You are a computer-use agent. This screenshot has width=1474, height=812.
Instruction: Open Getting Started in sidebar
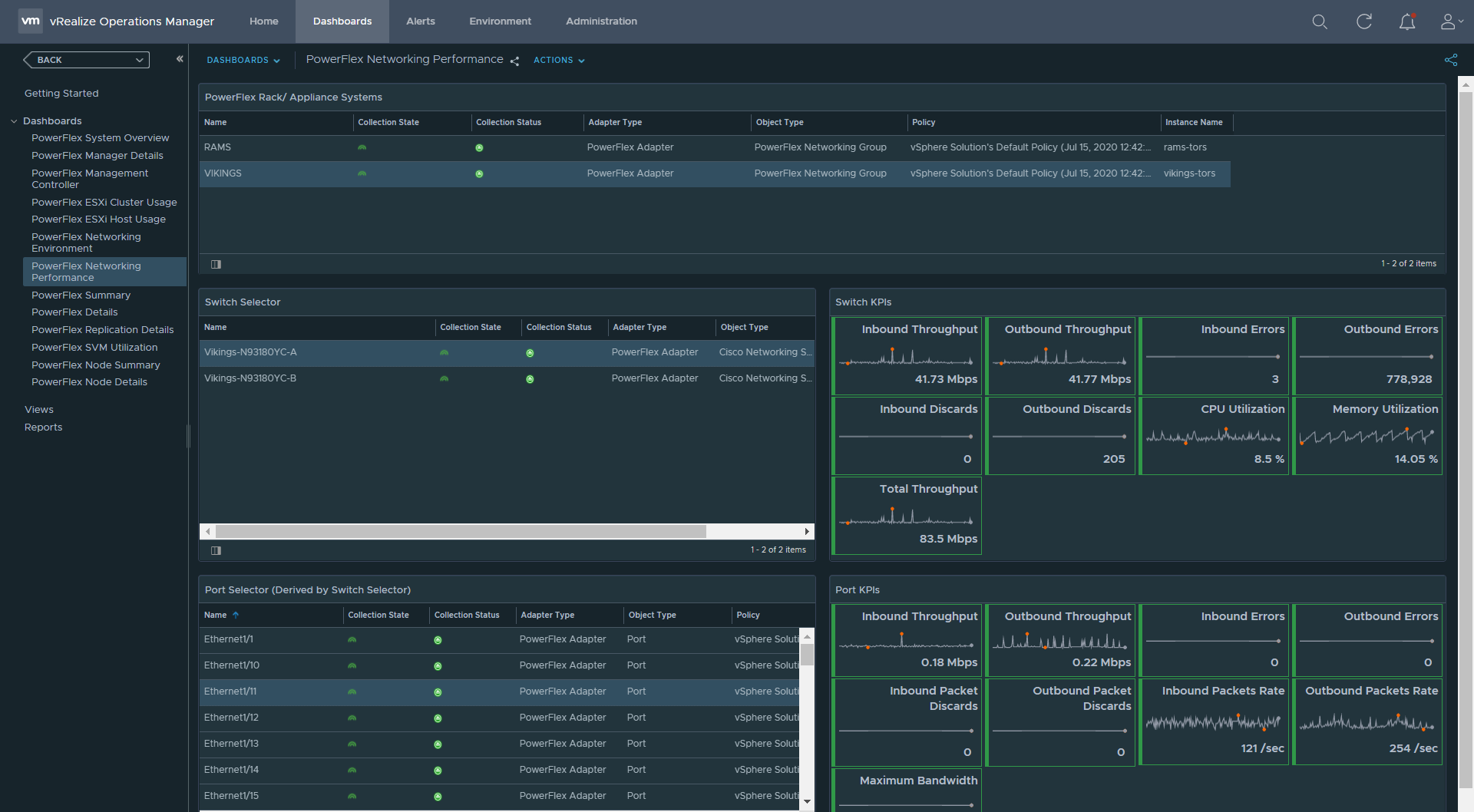[x=61, y=94]
